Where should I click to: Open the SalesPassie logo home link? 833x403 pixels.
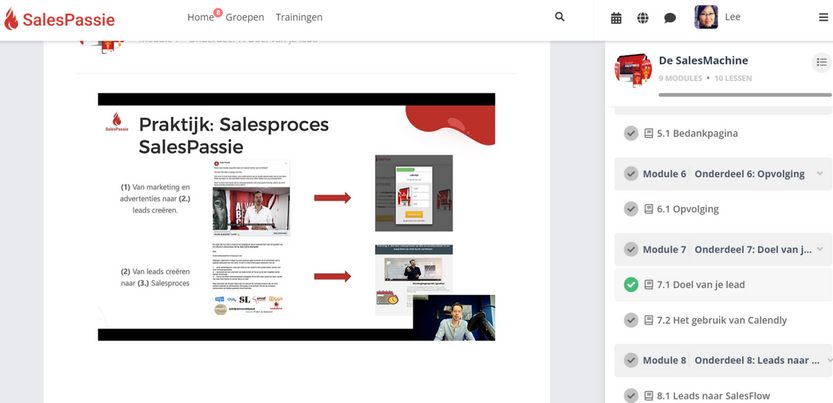tap(59, 20)
